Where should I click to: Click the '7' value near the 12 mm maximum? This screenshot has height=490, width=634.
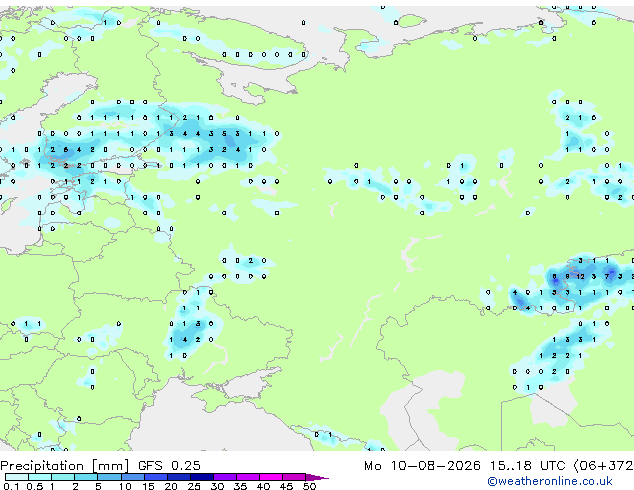point(607,277)
